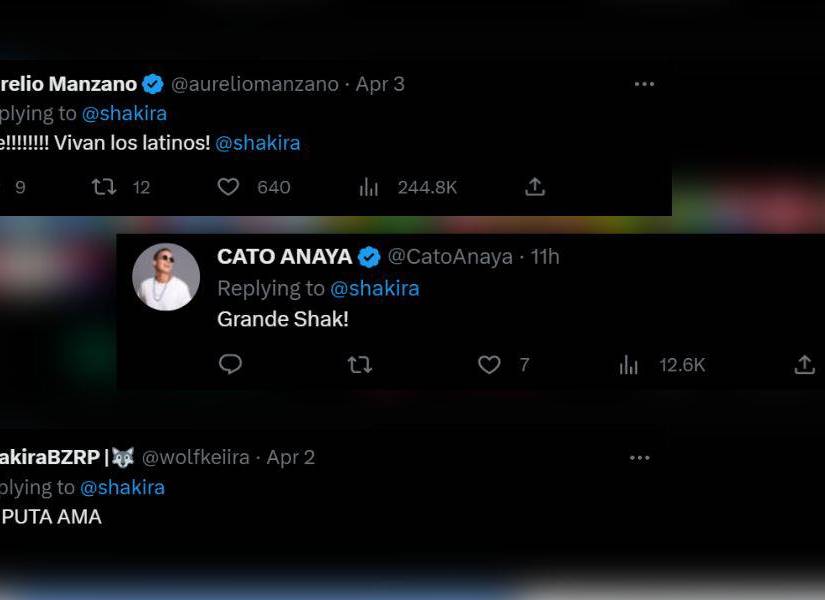Share Cato Anaya's tweet with the upload icon

coord(804,365)
